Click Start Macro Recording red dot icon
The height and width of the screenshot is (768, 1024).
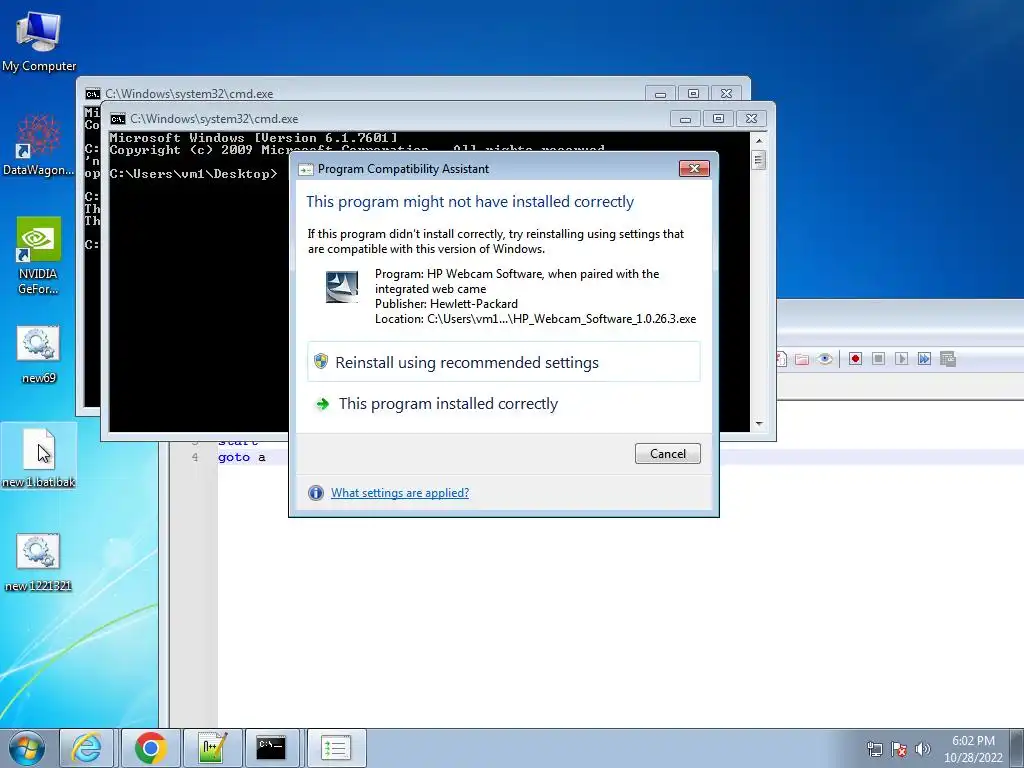855,359
